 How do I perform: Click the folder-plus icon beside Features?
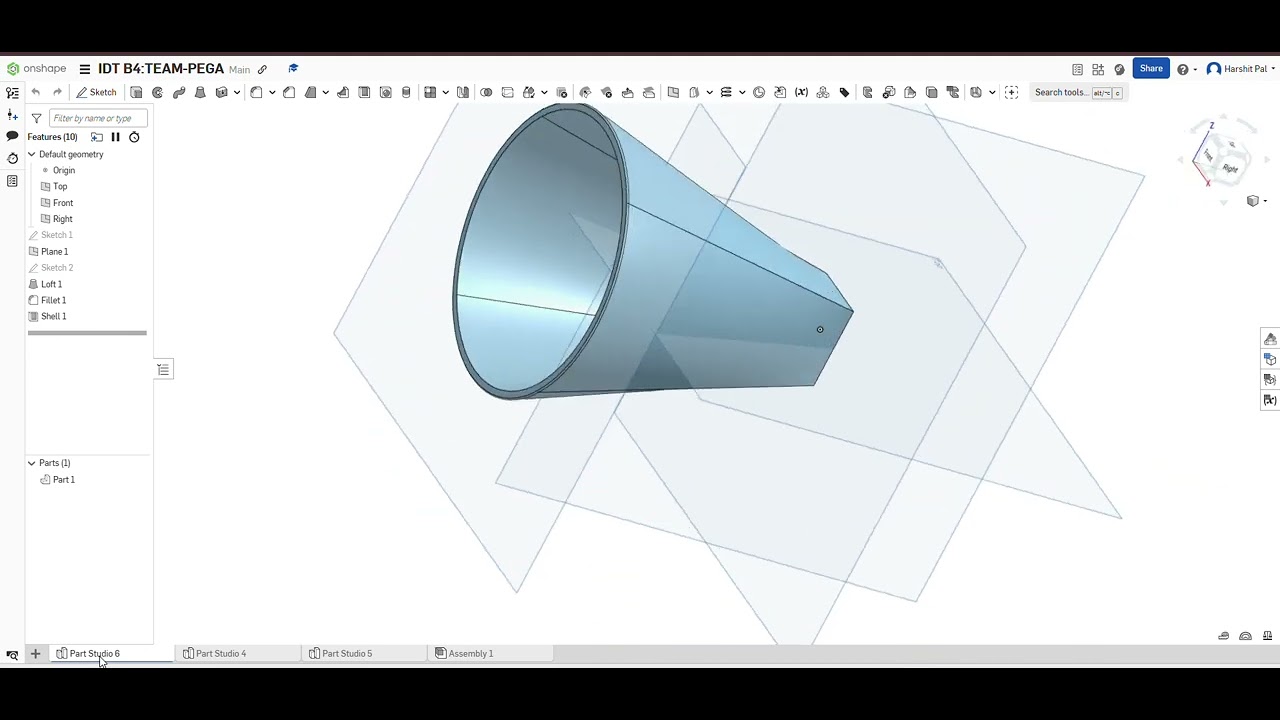(97, 137)
